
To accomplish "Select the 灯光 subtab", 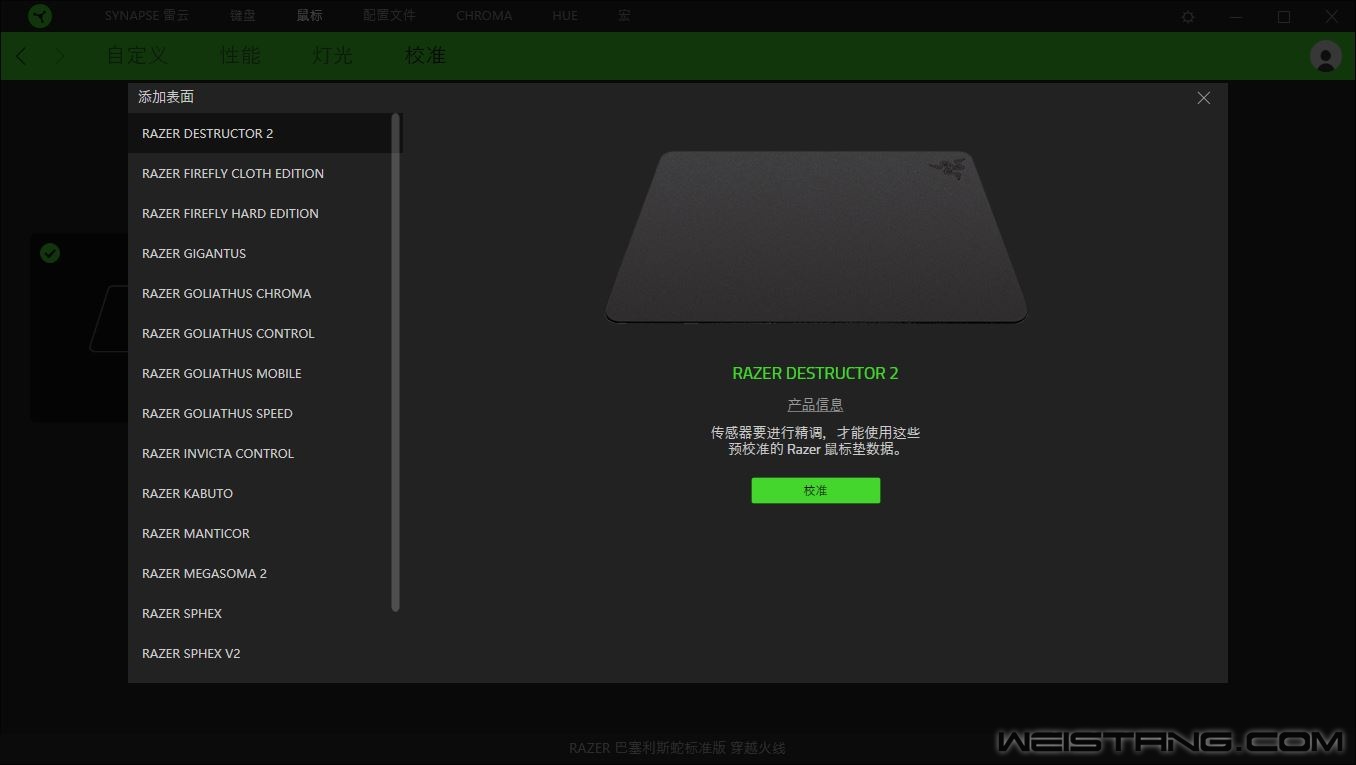I will tap(332, 56).
